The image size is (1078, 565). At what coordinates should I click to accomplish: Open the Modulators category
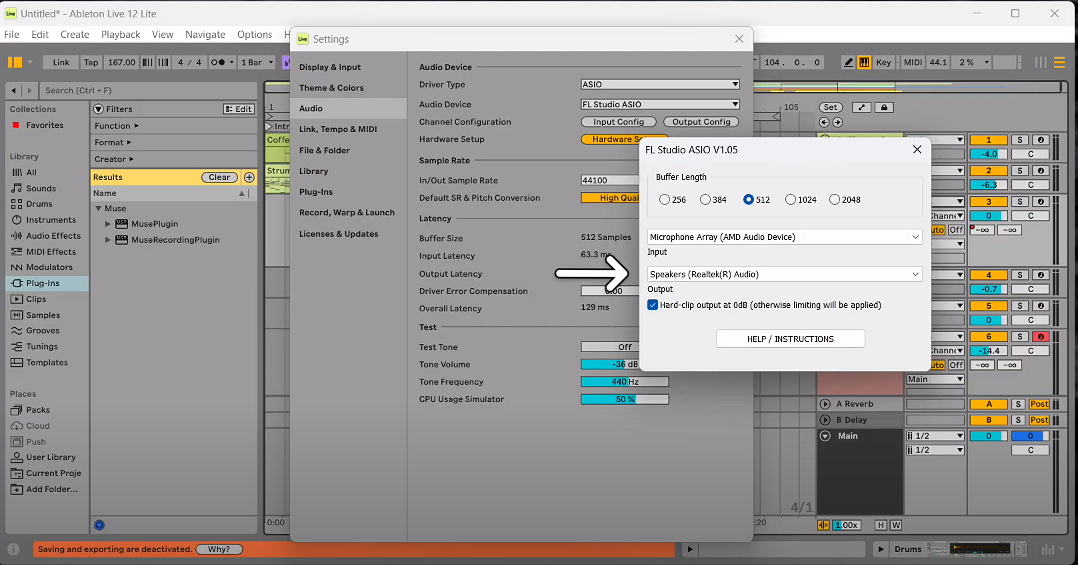coord(49,267)
